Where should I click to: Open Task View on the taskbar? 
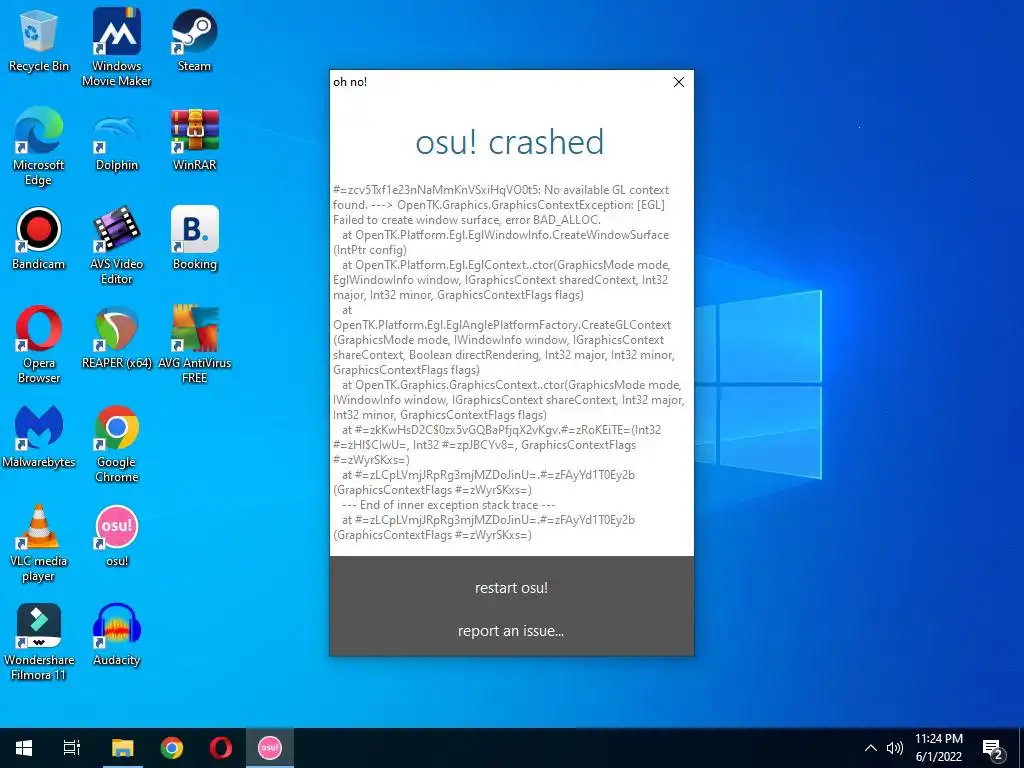72,748
